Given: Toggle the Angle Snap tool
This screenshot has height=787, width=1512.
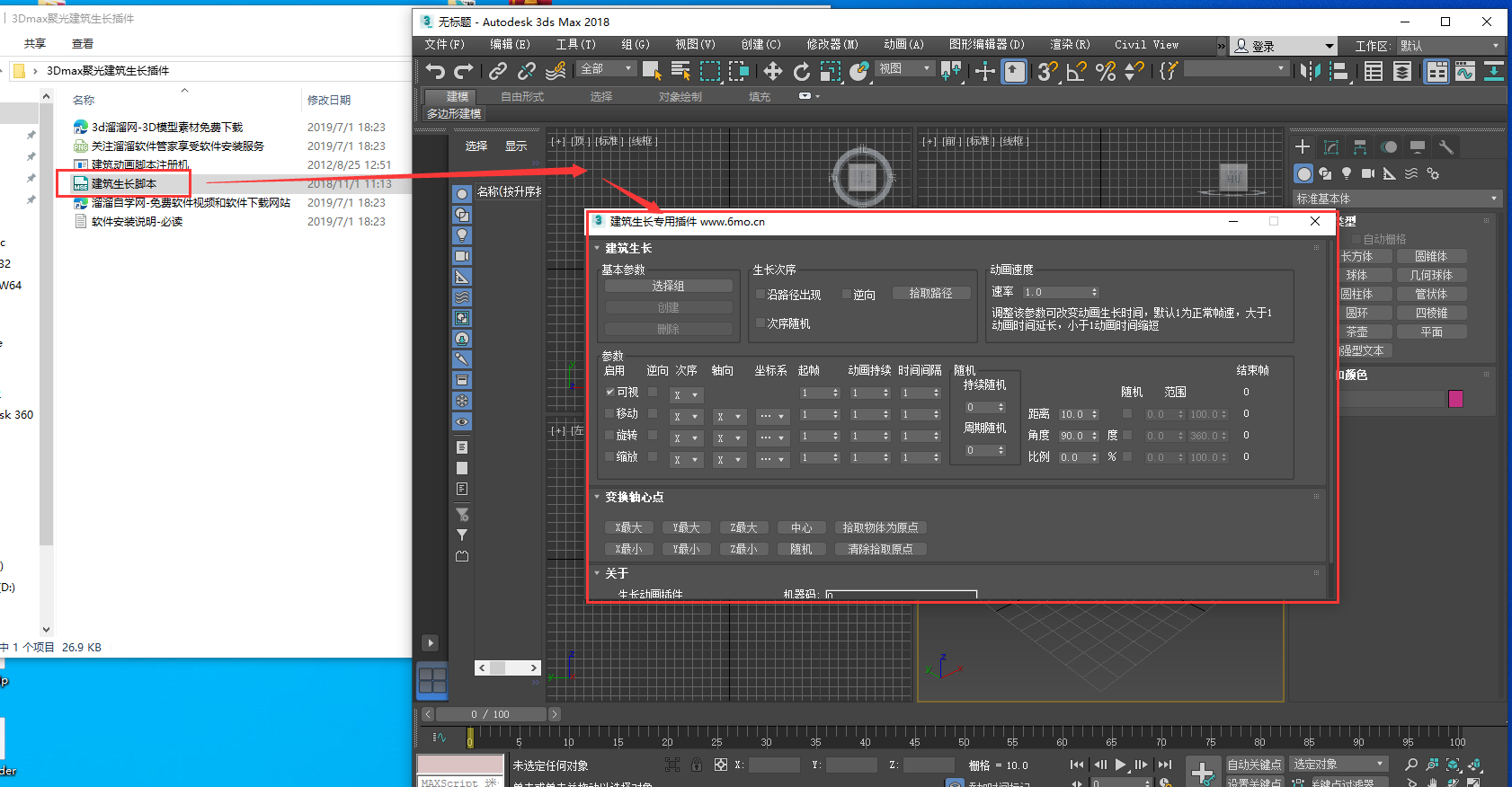Looking at the screenshot, I should click(1076, 71).
